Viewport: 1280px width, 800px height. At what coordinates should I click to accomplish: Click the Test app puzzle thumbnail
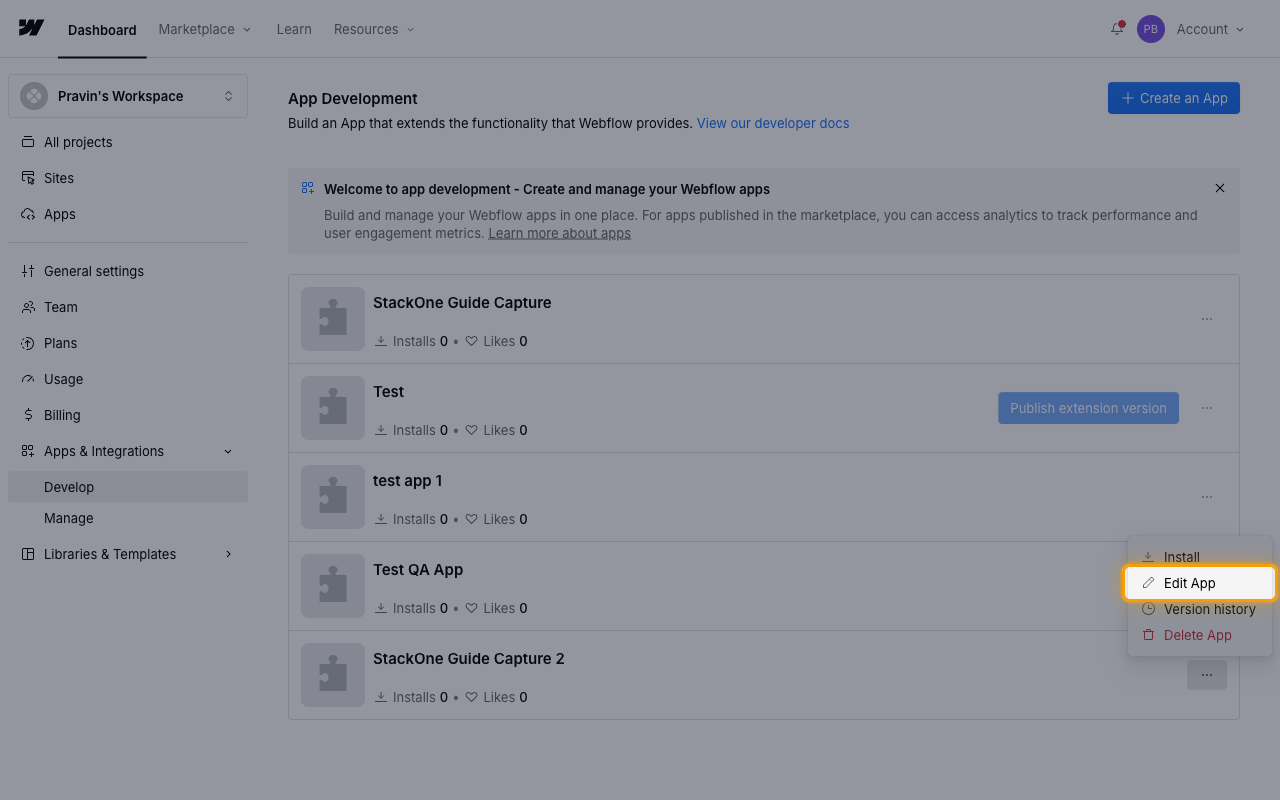pyautogui.click(x=333, y=408)
